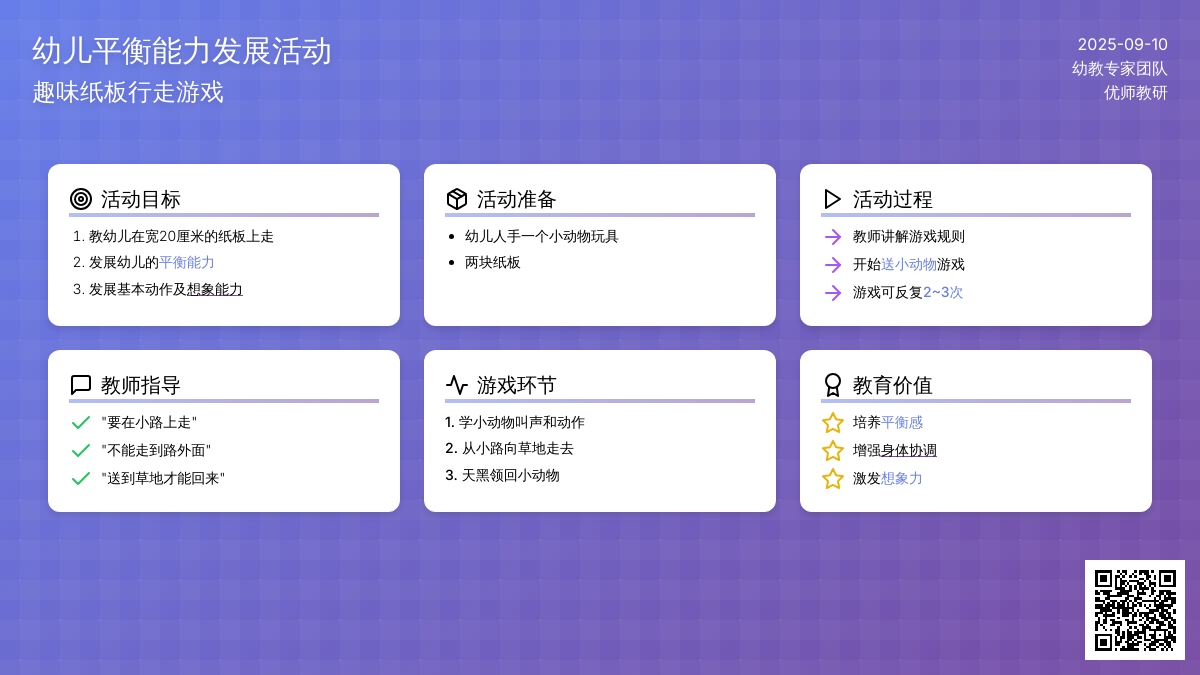Click the target icon beside 活动目标
Screen dimensions: 1200x675
pyautogui.click(x=81, y=199)
